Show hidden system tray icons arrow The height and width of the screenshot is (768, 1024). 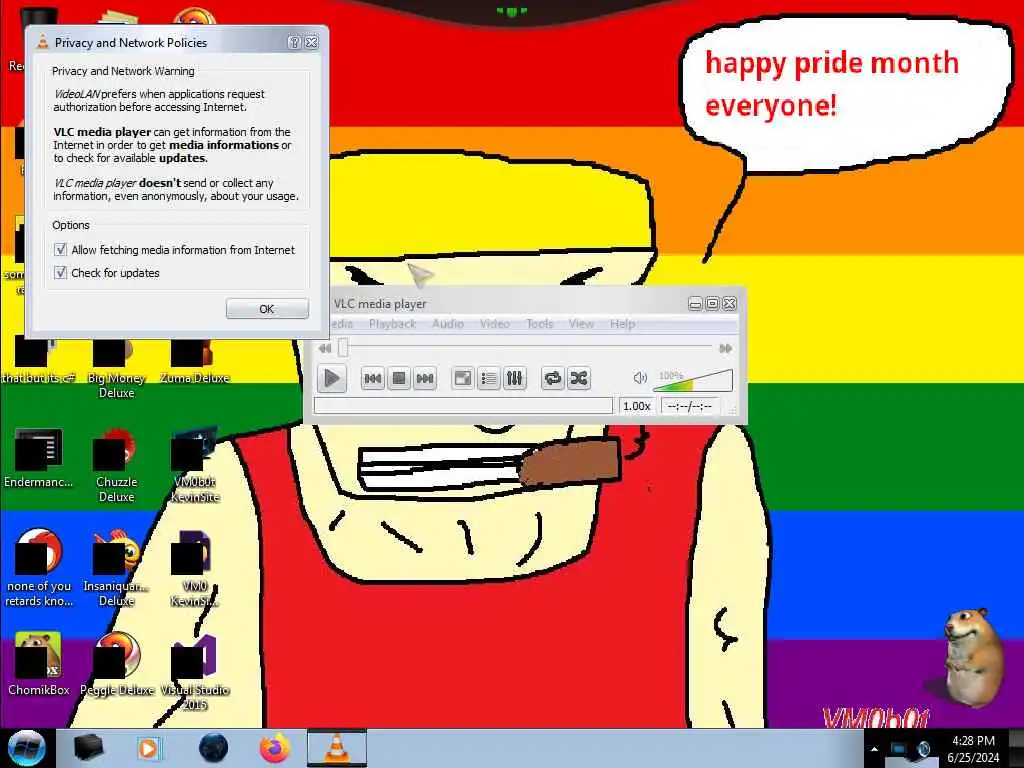click(874, 749)
